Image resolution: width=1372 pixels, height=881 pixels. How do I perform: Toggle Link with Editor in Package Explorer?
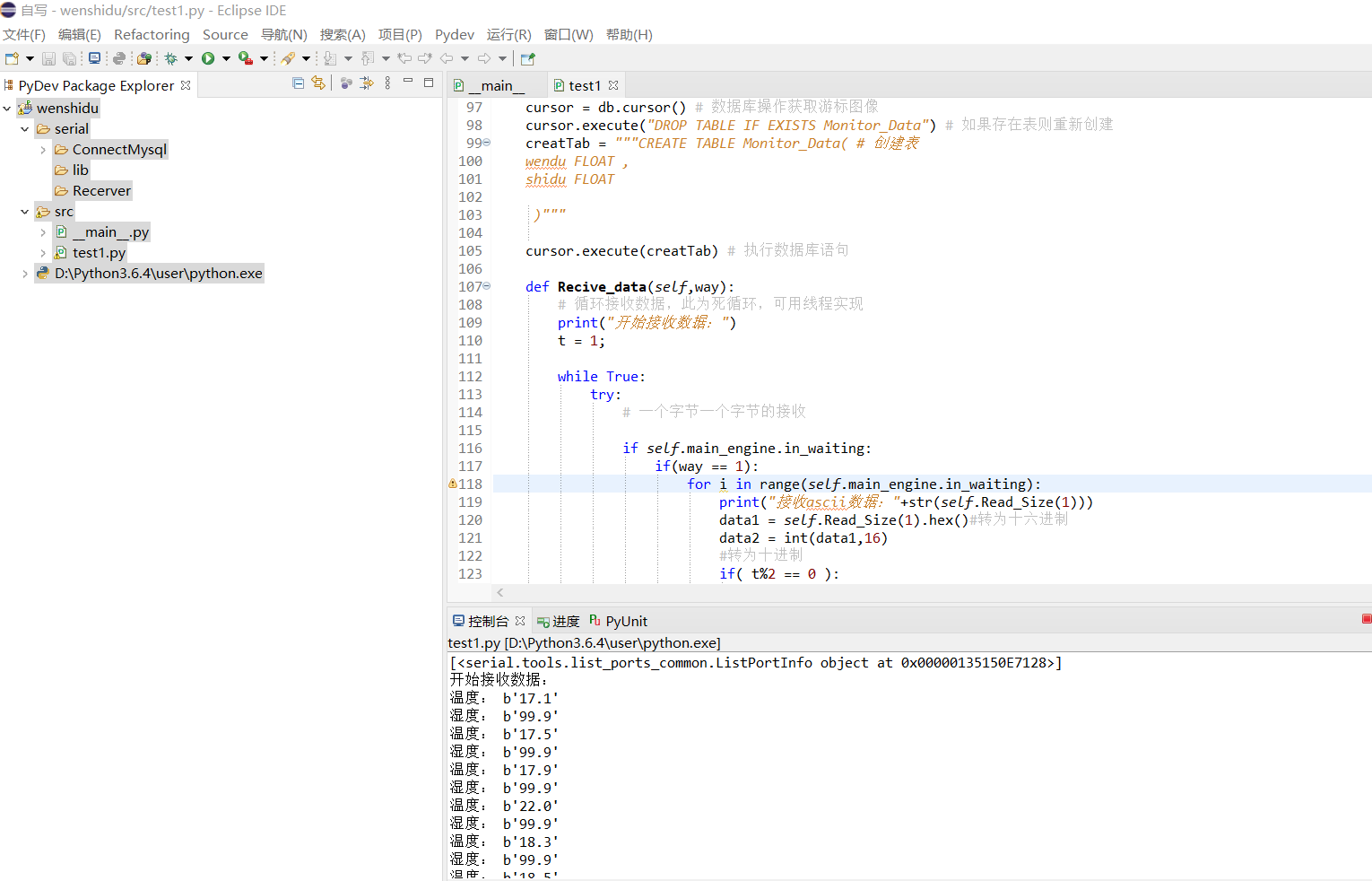point(318,83)
